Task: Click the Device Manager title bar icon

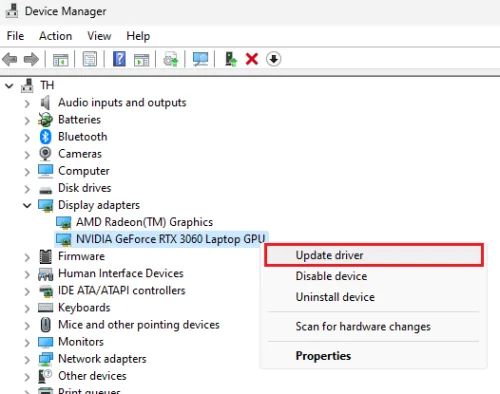Action: [x=12, y=11]
